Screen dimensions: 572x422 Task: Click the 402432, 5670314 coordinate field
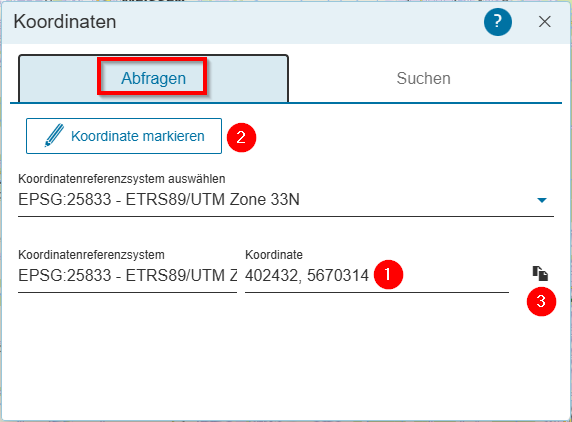coord(377,276)
